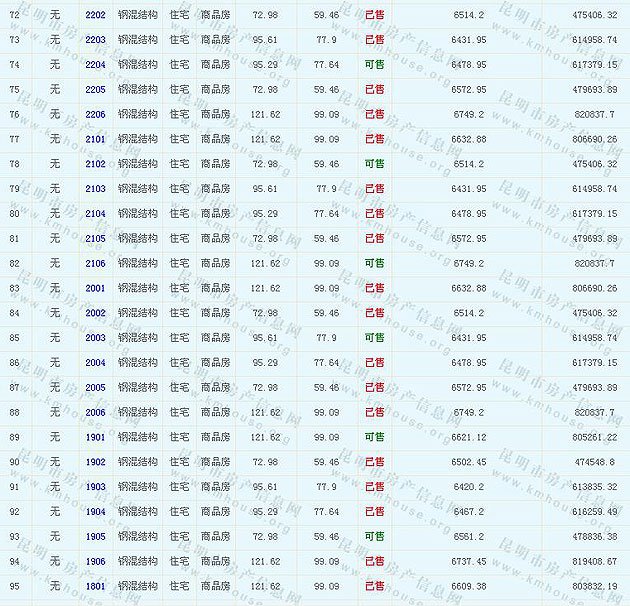Click room 1905 link
This screenshot has width=630, height=606.
(x=95, y=536)
